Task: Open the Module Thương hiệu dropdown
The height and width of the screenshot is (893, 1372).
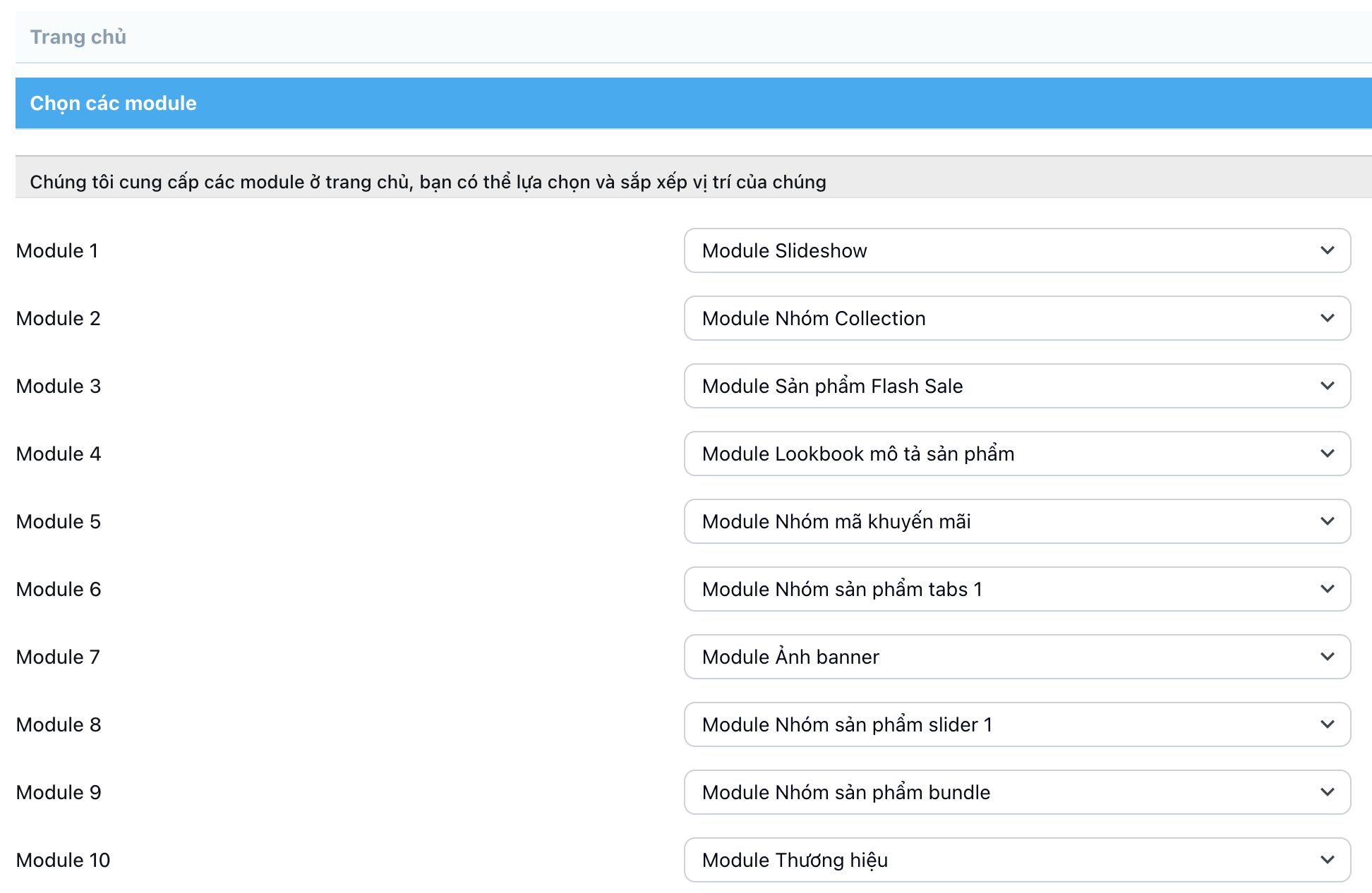Action: [x=1016, y=860]
